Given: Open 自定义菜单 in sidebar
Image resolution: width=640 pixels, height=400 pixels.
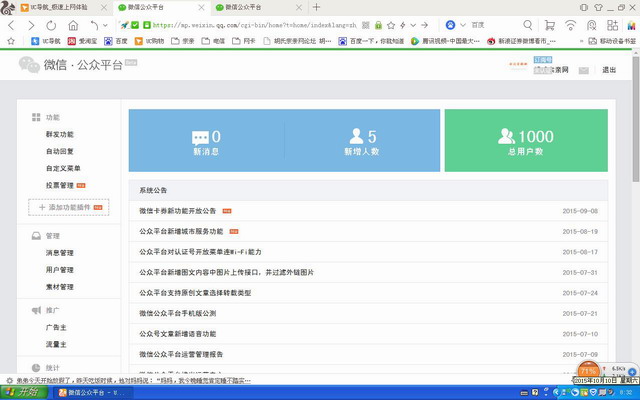Looking at the screenshot, I should click(x=63, y=168).
